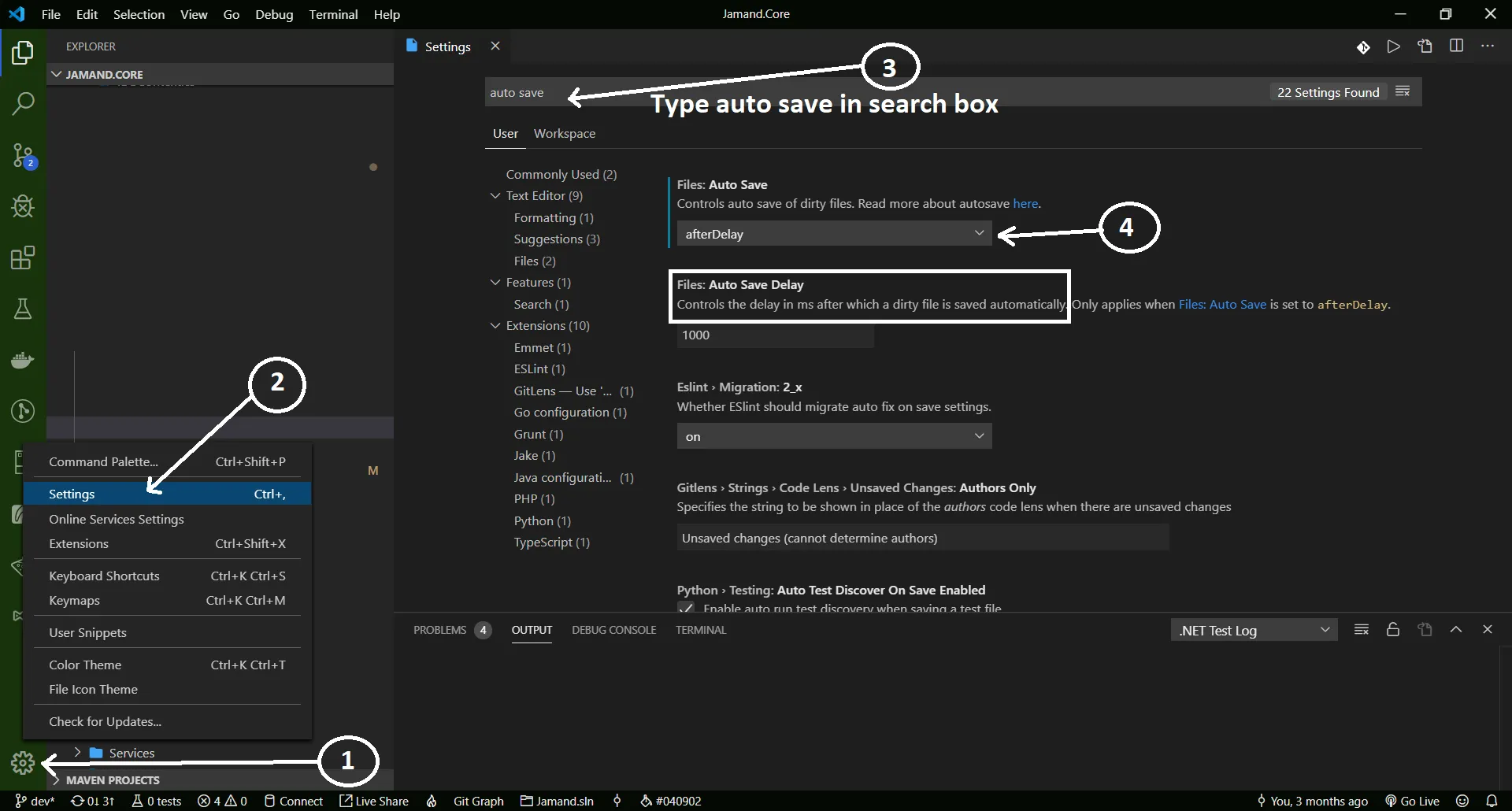Select Python (1) in the settings tree
The height and width of the screenshot is (811, 1512).
(x=542, y=520)
